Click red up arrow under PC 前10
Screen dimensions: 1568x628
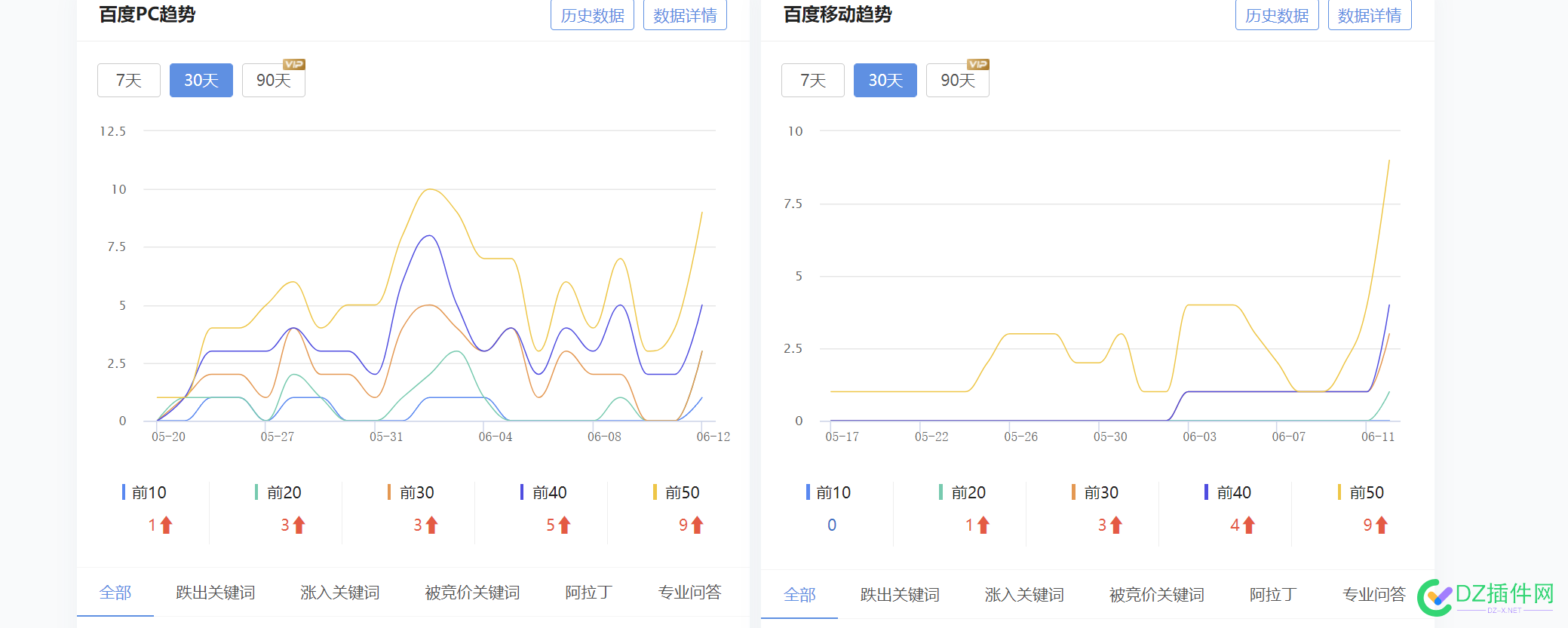click(167, 525)
